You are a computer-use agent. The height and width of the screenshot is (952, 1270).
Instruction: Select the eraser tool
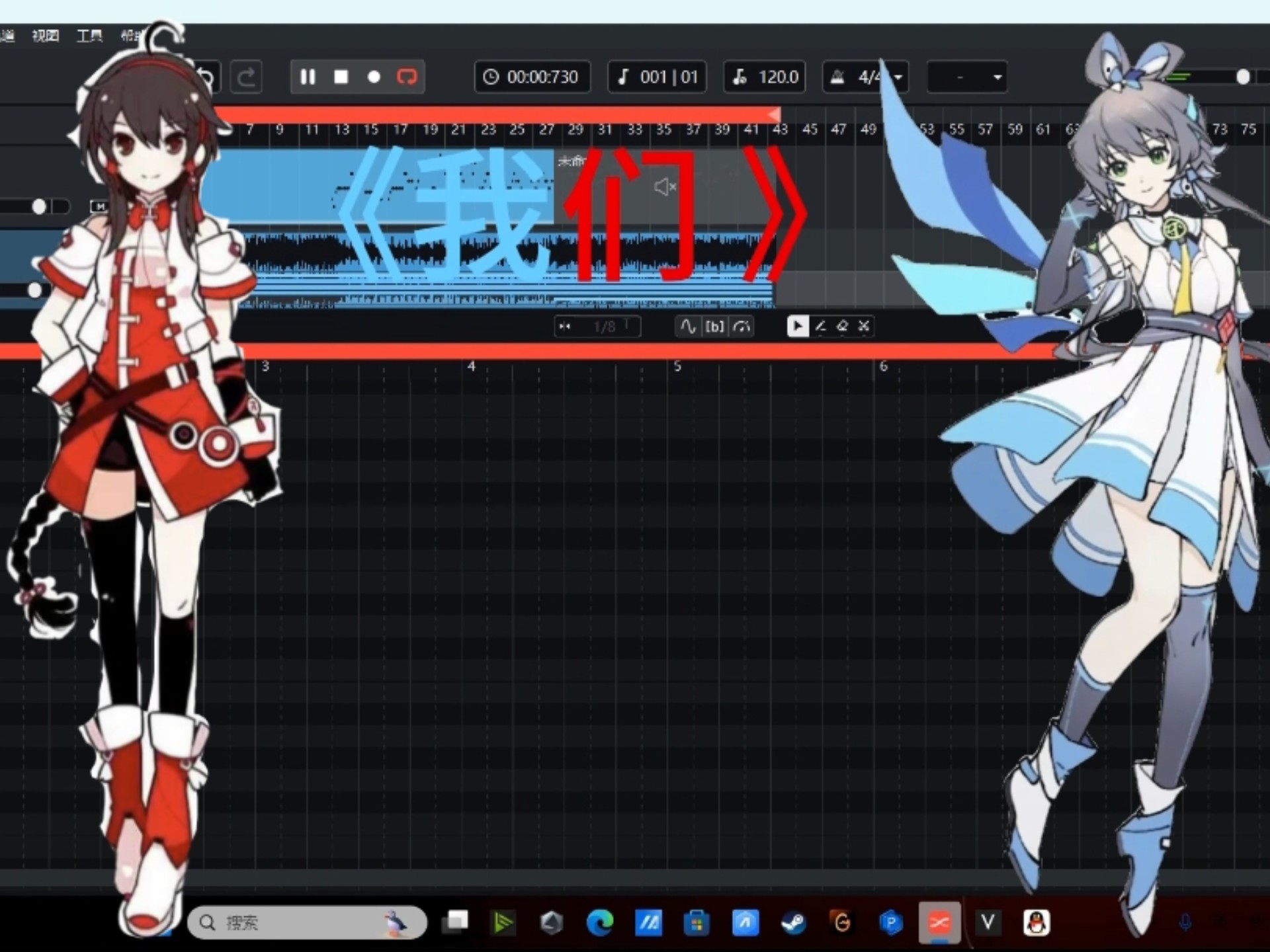tap(842, 326)
